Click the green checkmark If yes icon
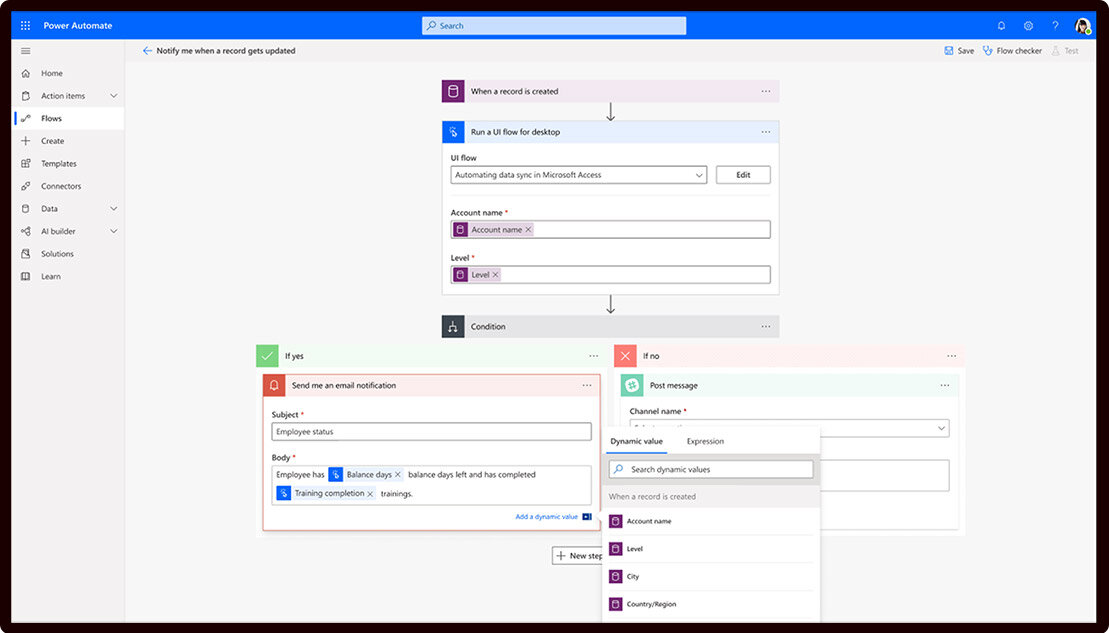Screen dimensions: 1109x633 point(267,356)
